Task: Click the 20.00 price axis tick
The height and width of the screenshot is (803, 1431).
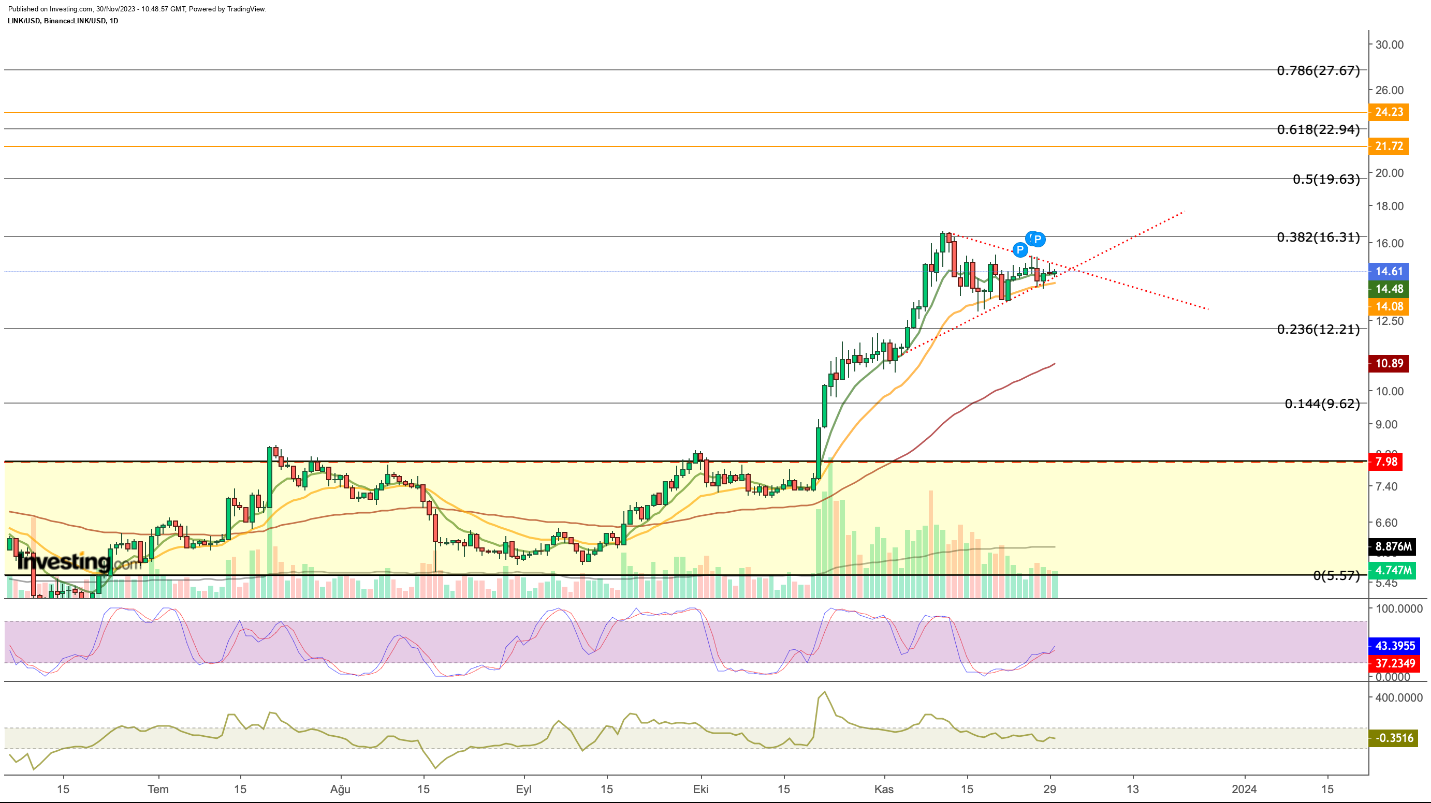Action: (x=1391, y=173)
